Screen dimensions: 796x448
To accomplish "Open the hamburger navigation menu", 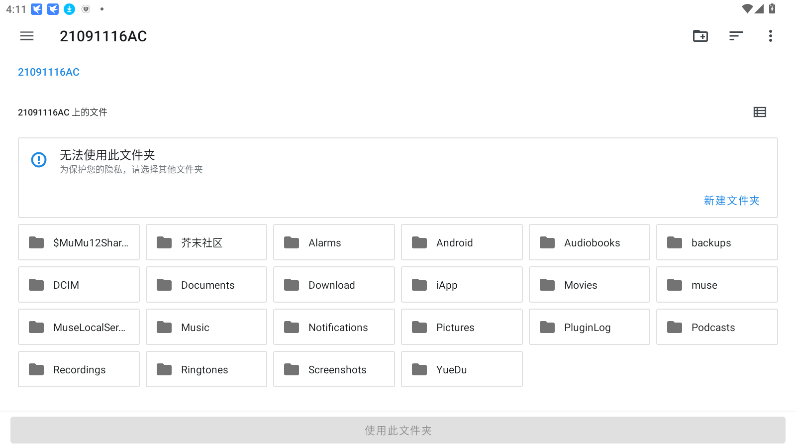I will (x=27, y=36).
